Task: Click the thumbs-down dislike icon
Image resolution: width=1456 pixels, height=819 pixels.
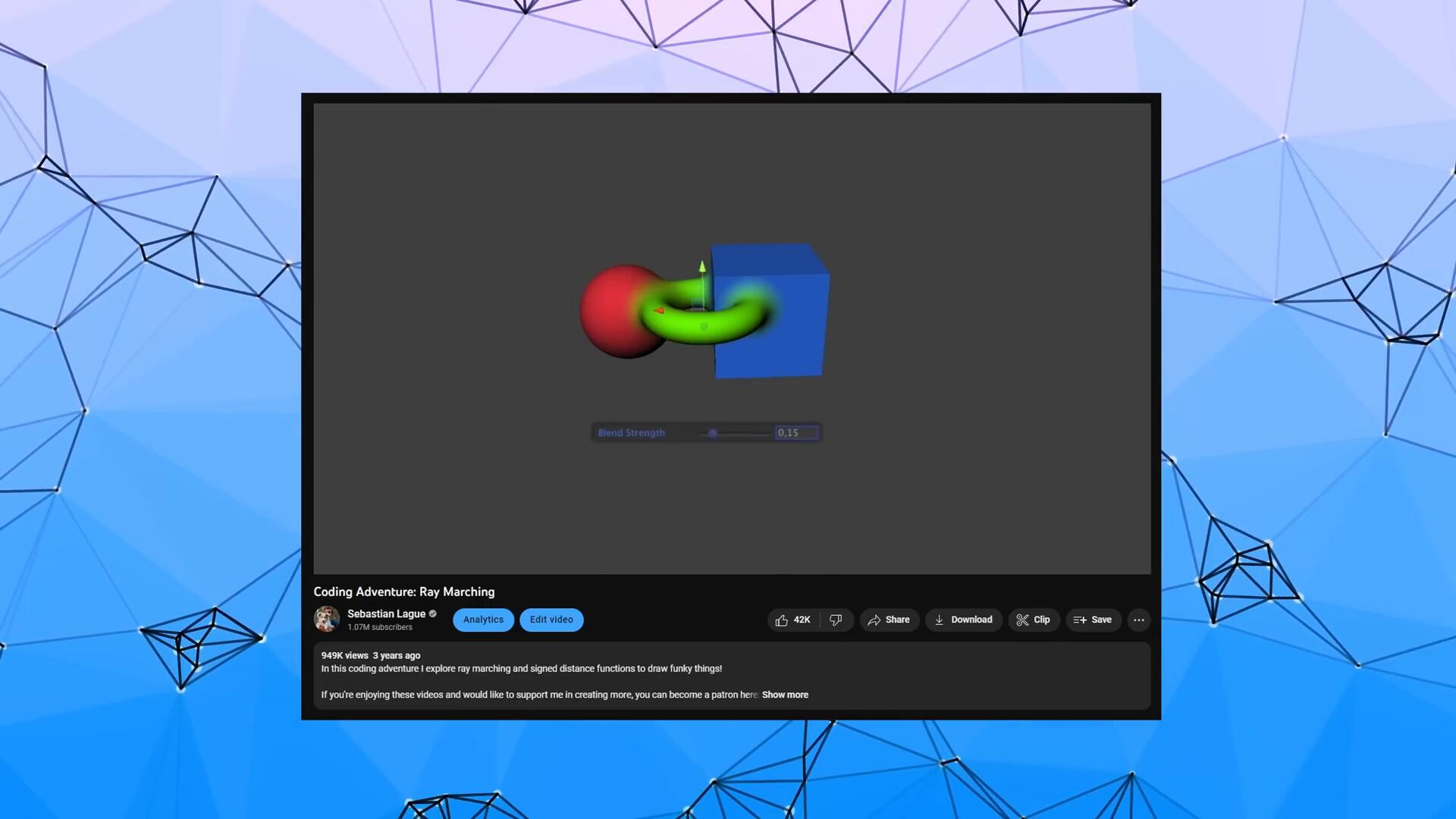Action: (836, 620)
